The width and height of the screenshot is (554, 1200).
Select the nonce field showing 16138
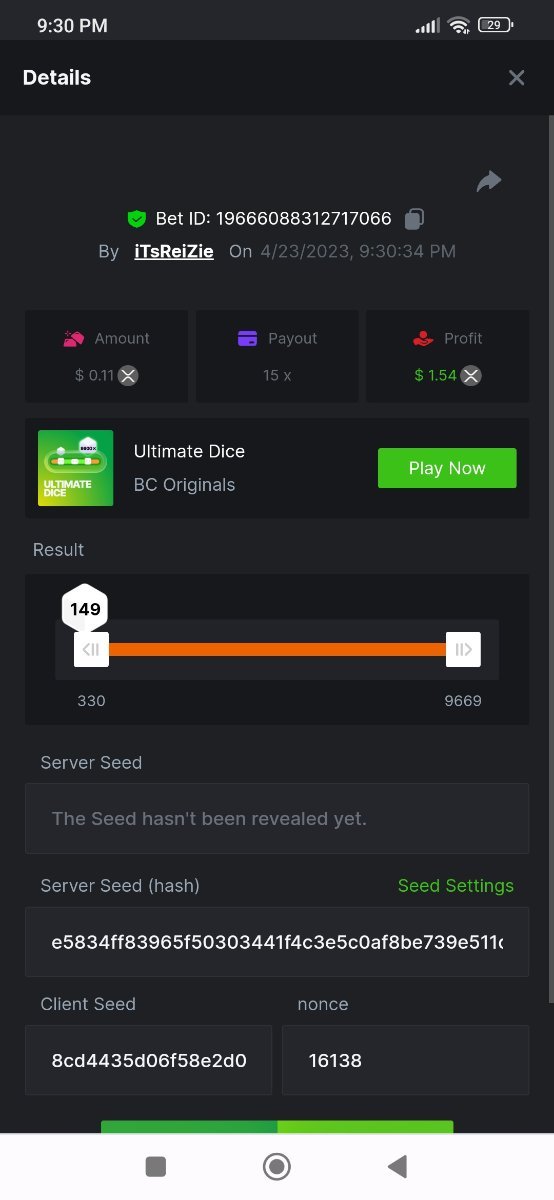tap(405, 1060)
